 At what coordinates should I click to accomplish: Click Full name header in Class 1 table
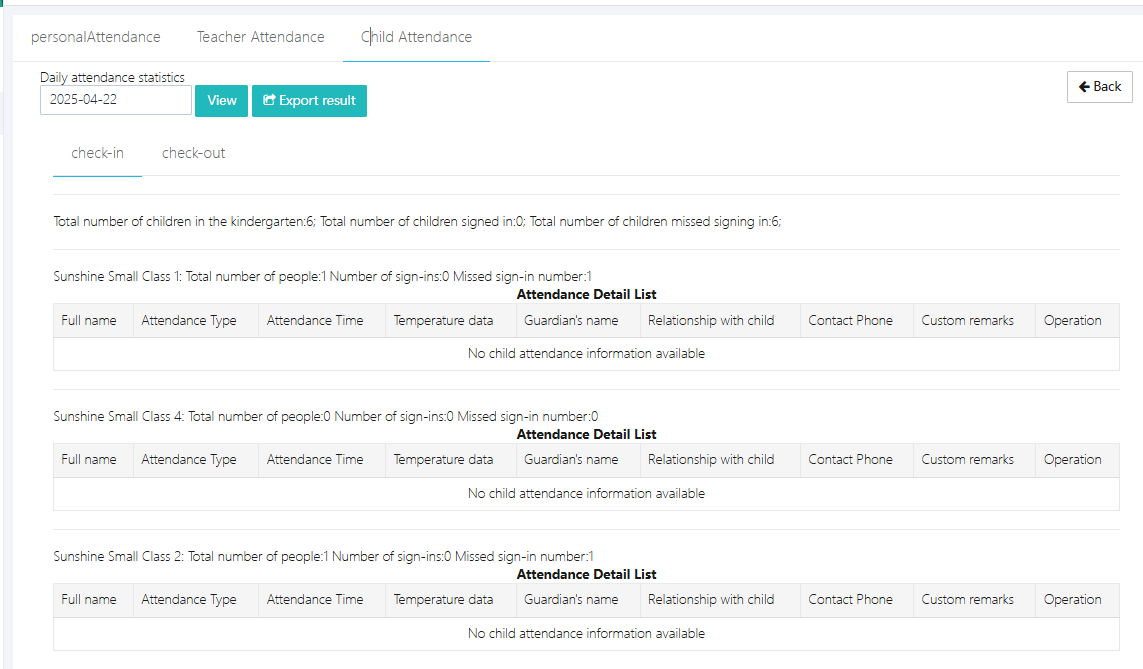(x=89, y=321)
